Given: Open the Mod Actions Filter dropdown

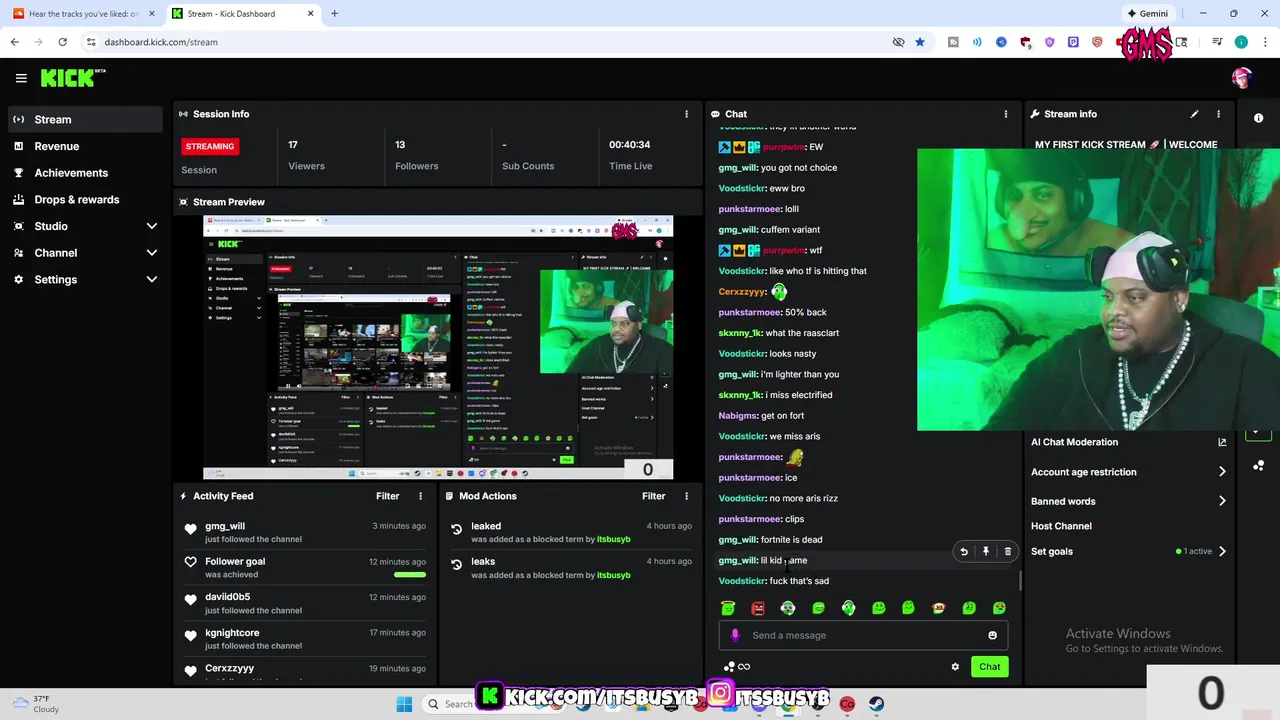Looking at the screenshot, I should click(653, 496).
